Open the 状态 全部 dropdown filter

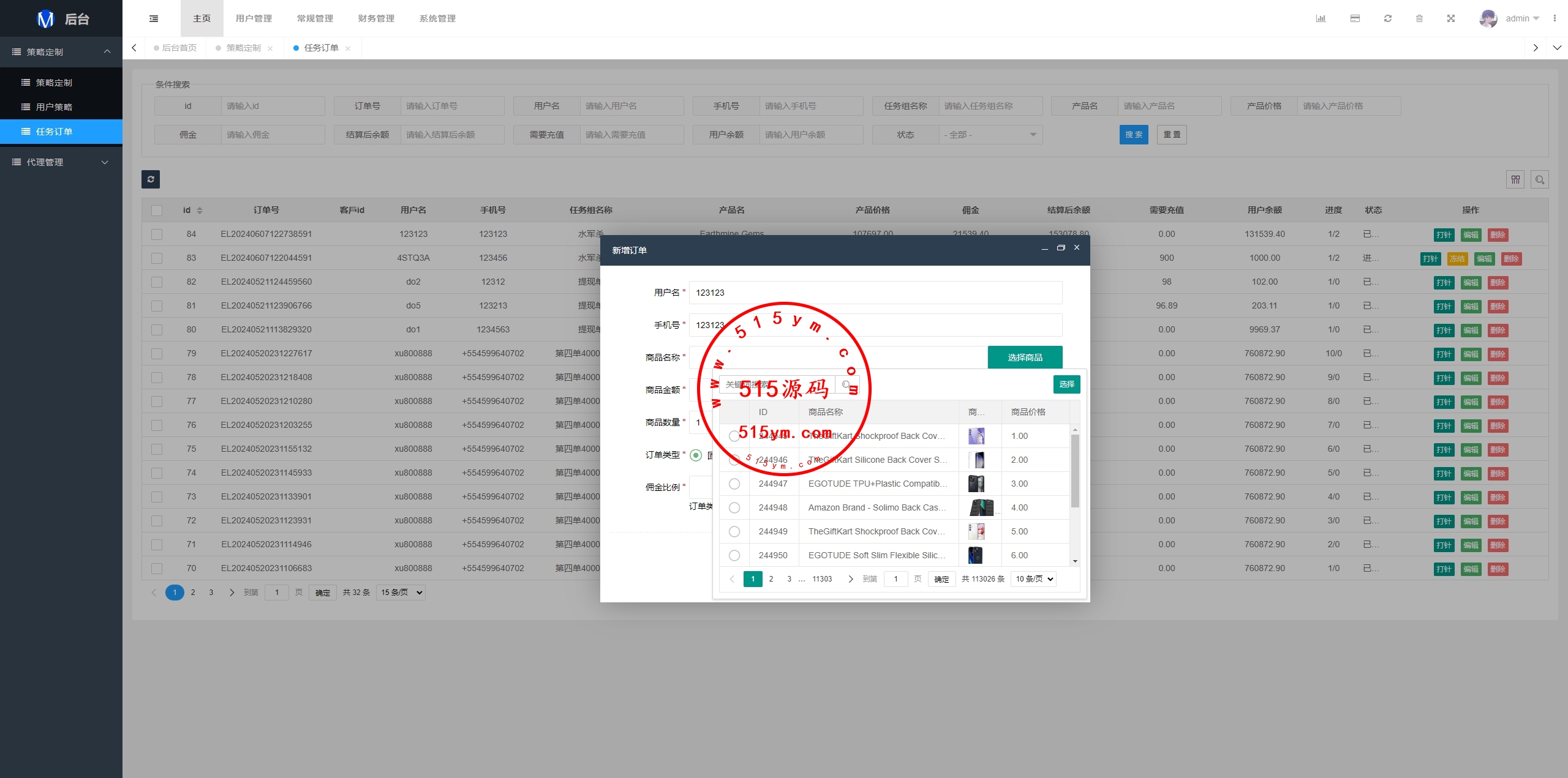click(x=990, y=135)
